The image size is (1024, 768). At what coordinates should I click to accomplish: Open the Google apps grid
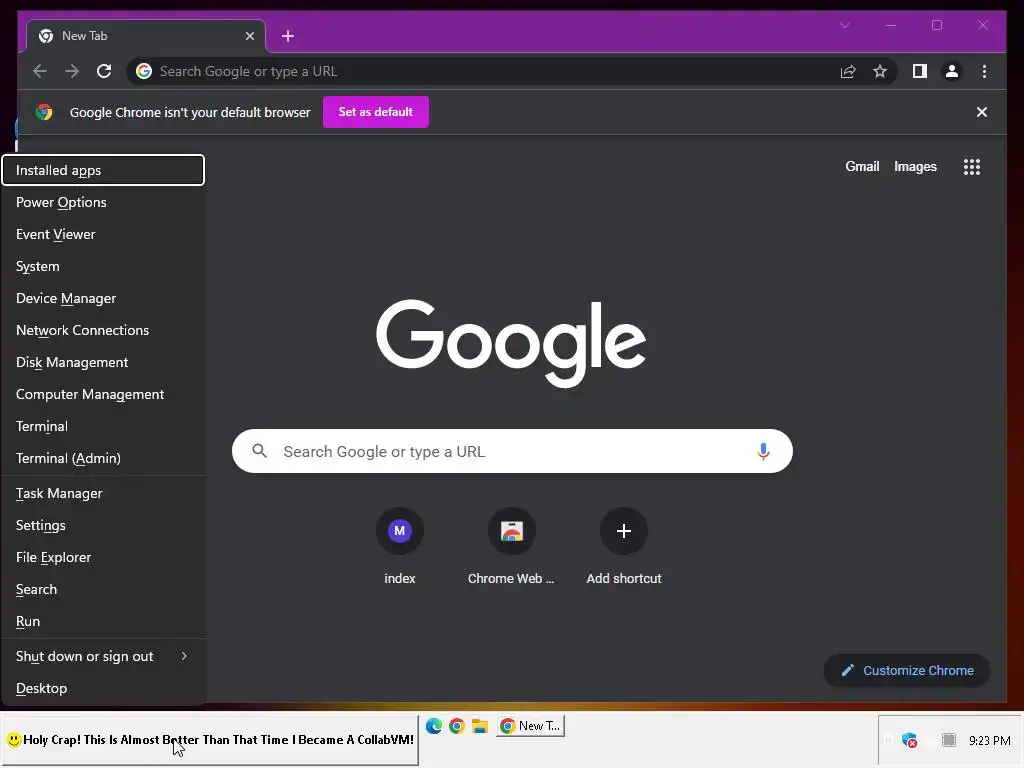click(971, 167)
